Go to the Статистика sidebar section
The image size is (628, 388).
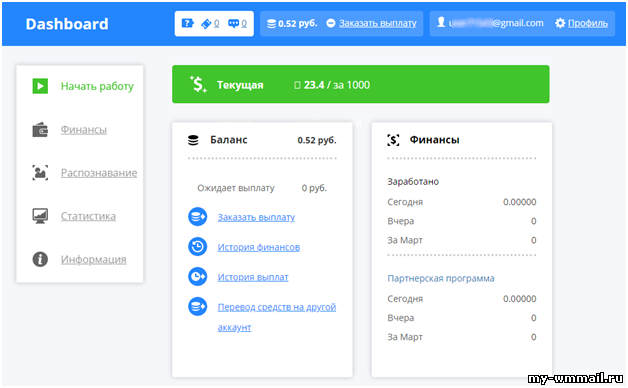tap(88, 216)
